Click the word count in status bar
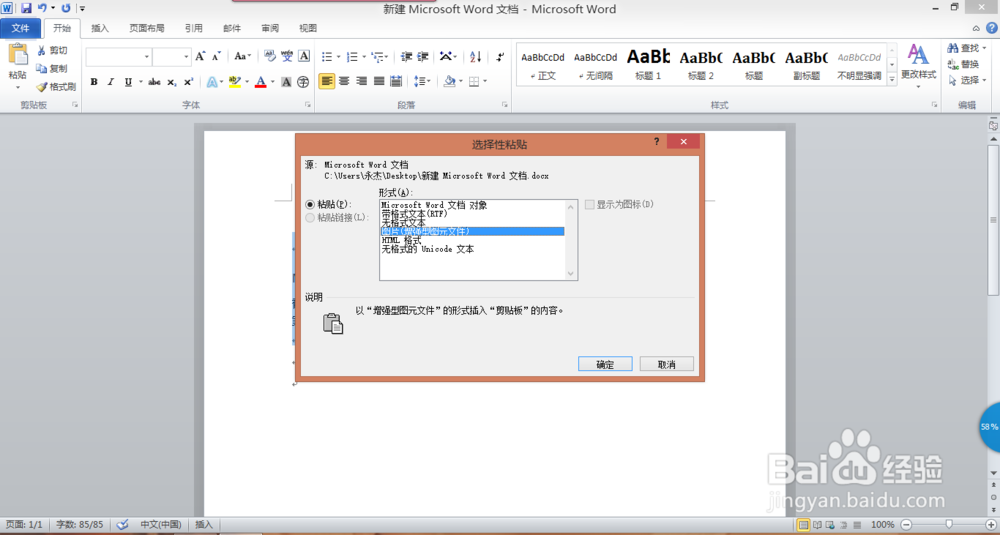 (x=79, y=524)
